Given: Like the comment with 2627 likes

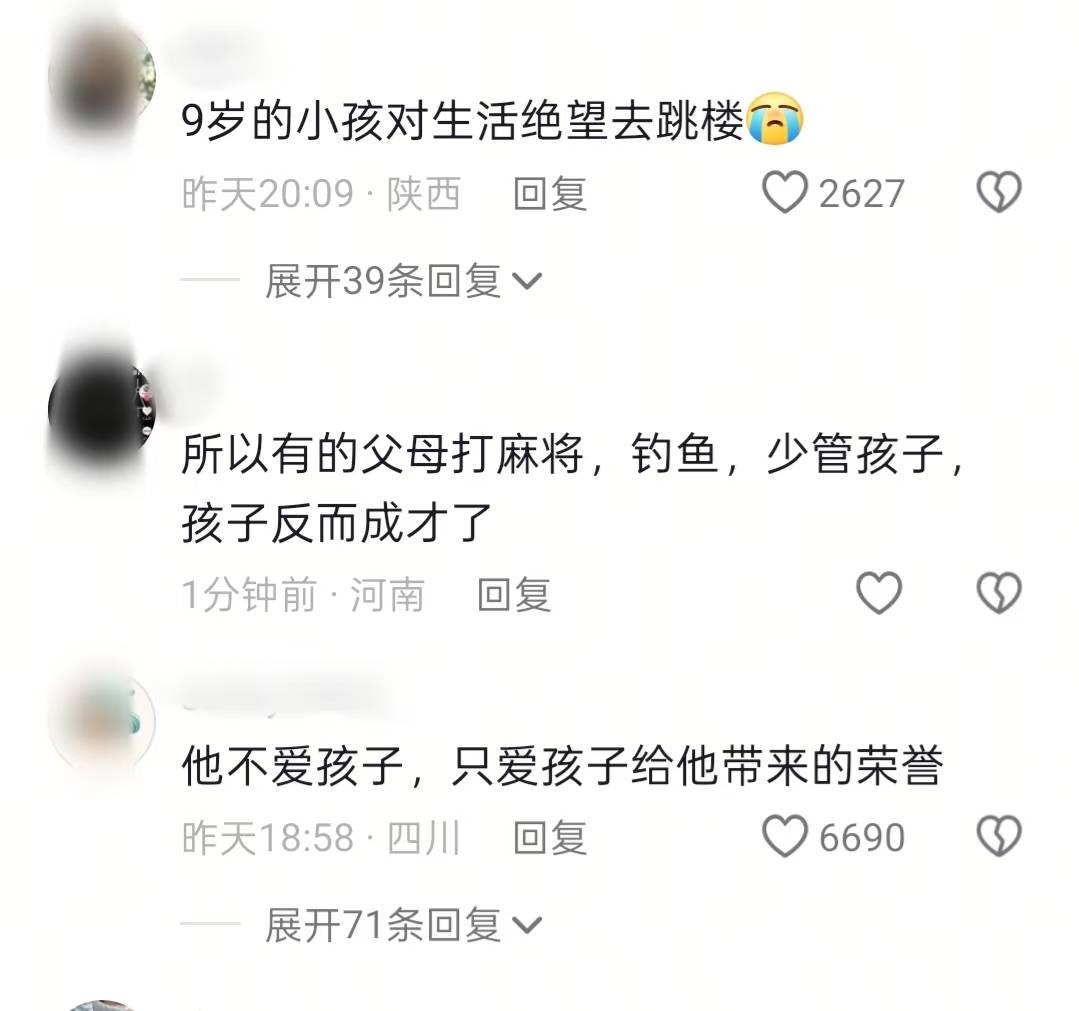Looking at the screenshot, I should 784,192.
